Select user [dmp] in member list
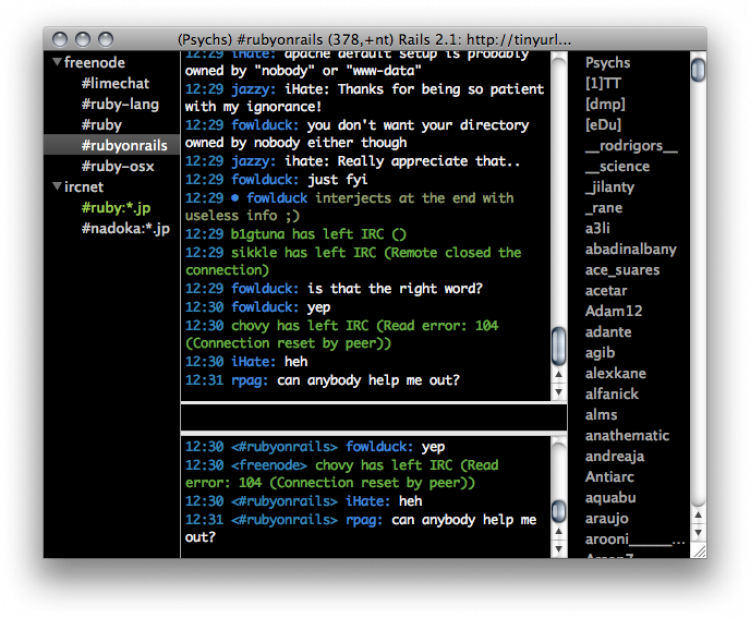This screenshot has width=750, height=618. pyautogui.click(x=605, y=104)
